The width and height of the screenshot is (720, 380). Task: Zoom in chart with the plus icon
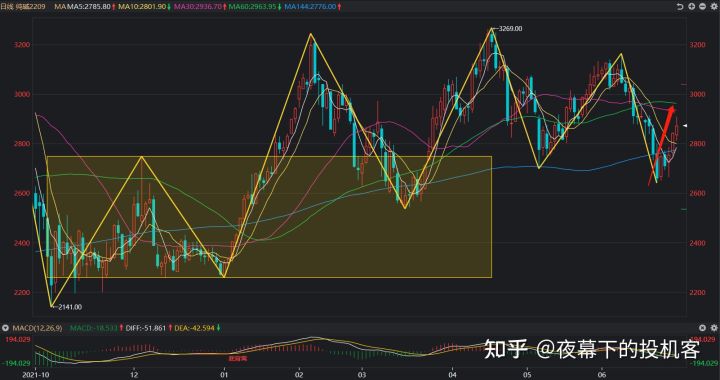pyautogui.click(x=692, y=7)
